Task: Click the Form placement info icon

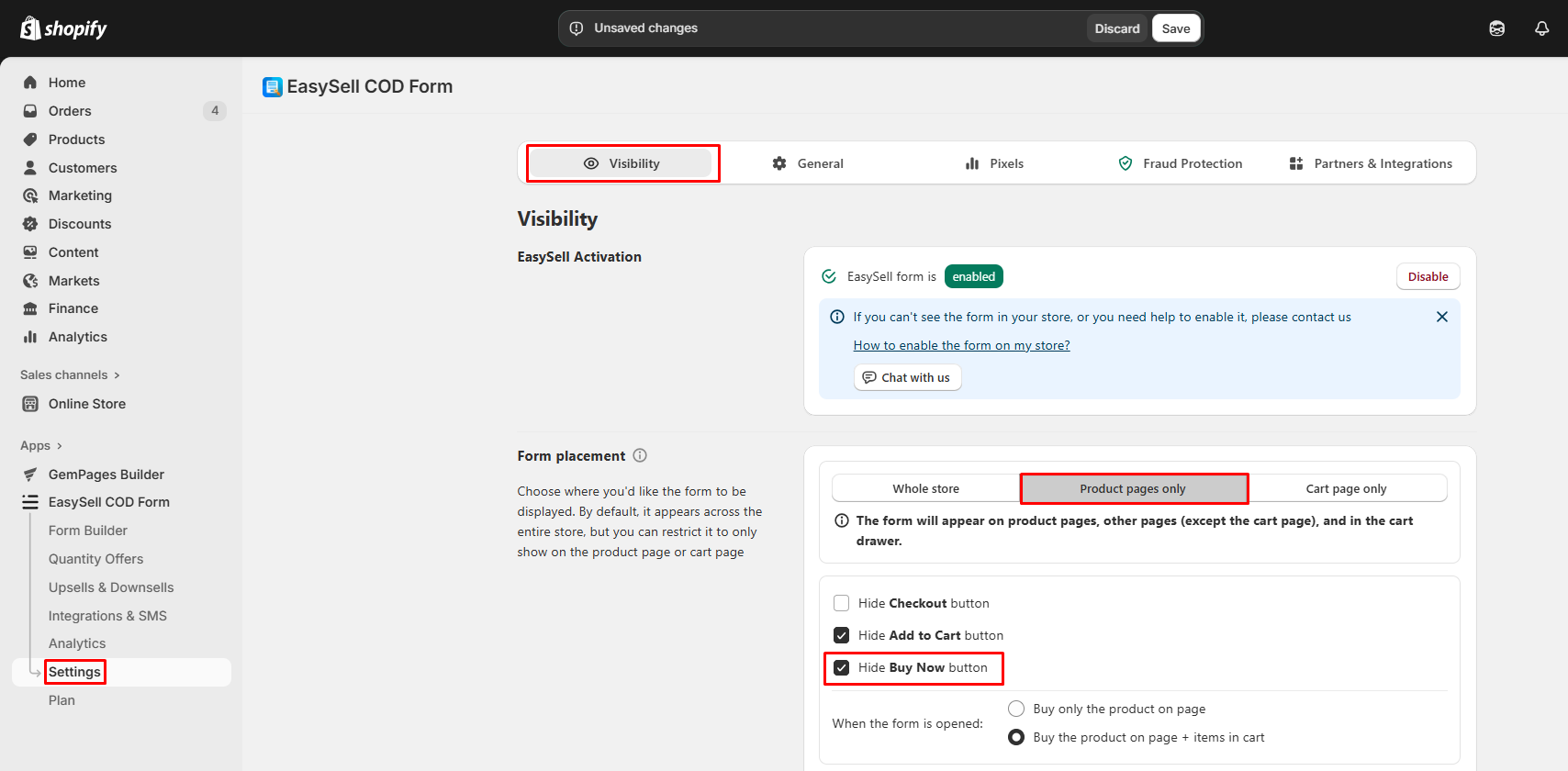Action: click(640, 455)
